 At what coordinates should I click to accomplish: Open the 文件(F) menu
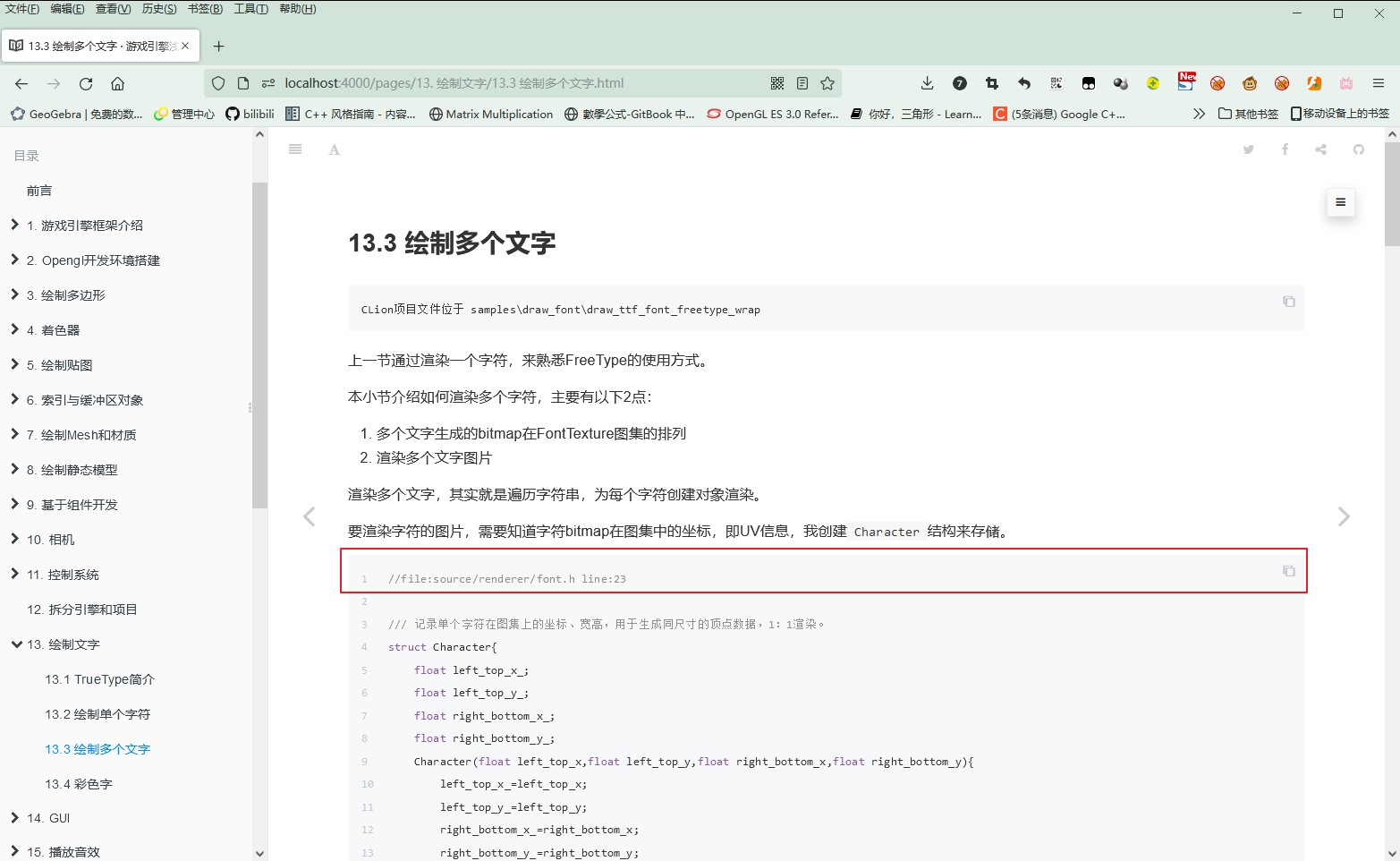[22, 9]
